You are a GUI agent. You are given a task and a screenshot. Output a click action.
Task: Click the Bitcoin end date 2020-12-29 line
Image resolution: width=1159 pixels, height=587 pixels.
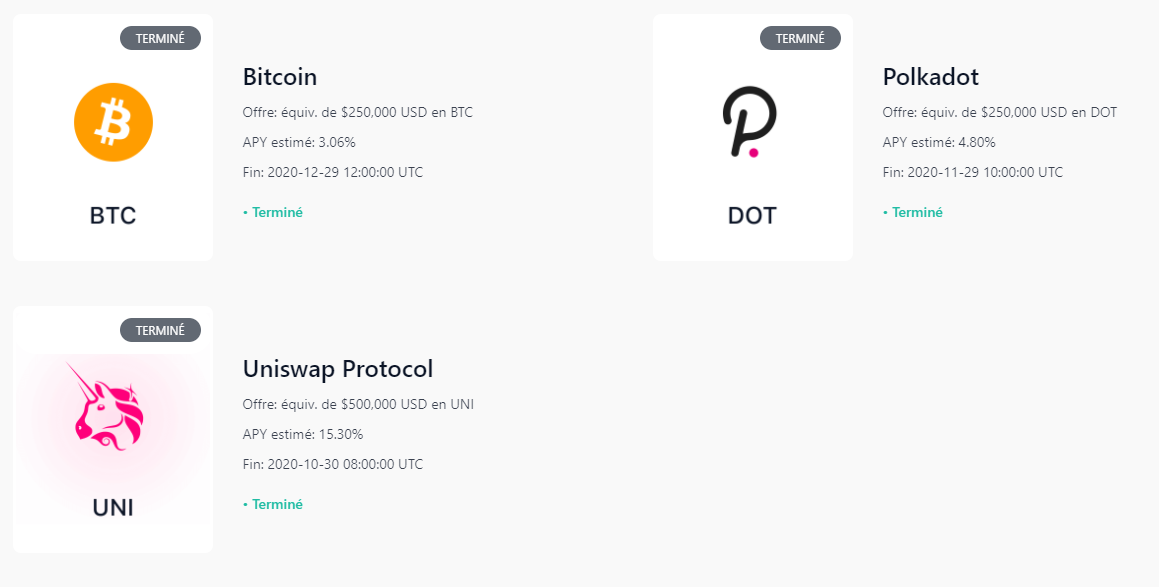[x=333, y=172]
